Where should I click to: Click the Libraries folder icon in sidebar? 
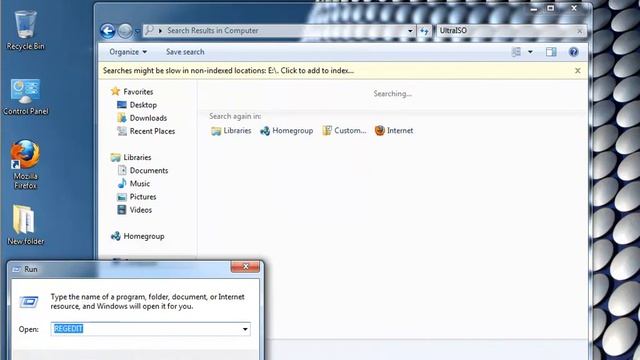[116, 157]
